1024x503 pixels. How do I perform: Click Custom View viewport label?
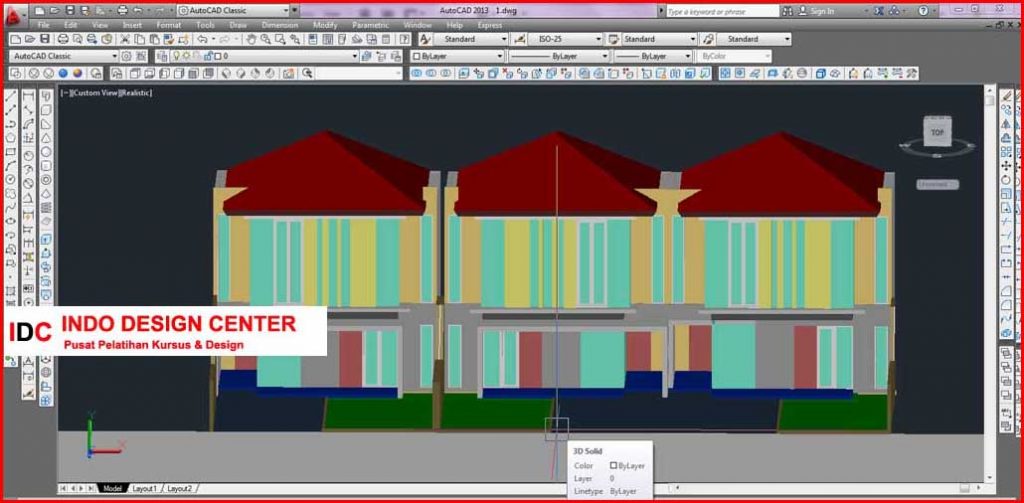point(96,93)
